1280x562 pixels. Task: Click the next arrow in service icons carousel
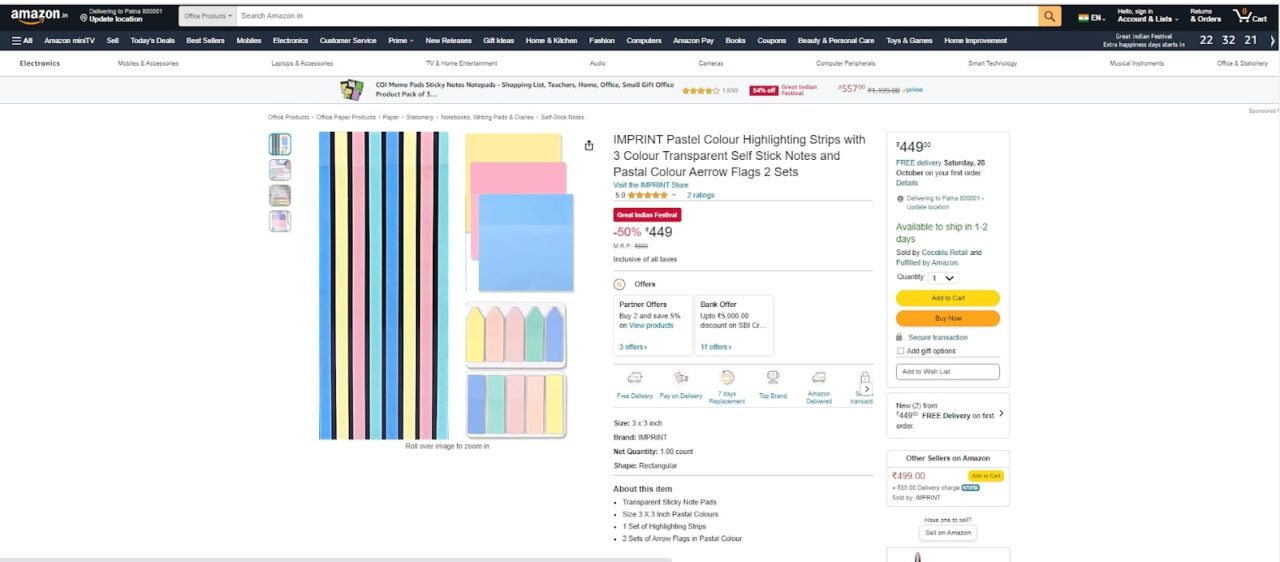[x=867, y=389]
